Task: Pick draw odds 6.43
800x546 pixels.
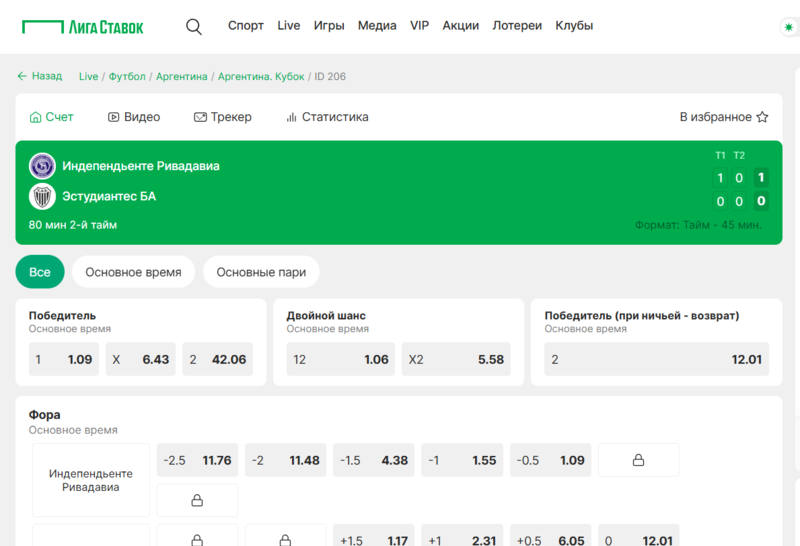Action: click(x=140, y=359)
